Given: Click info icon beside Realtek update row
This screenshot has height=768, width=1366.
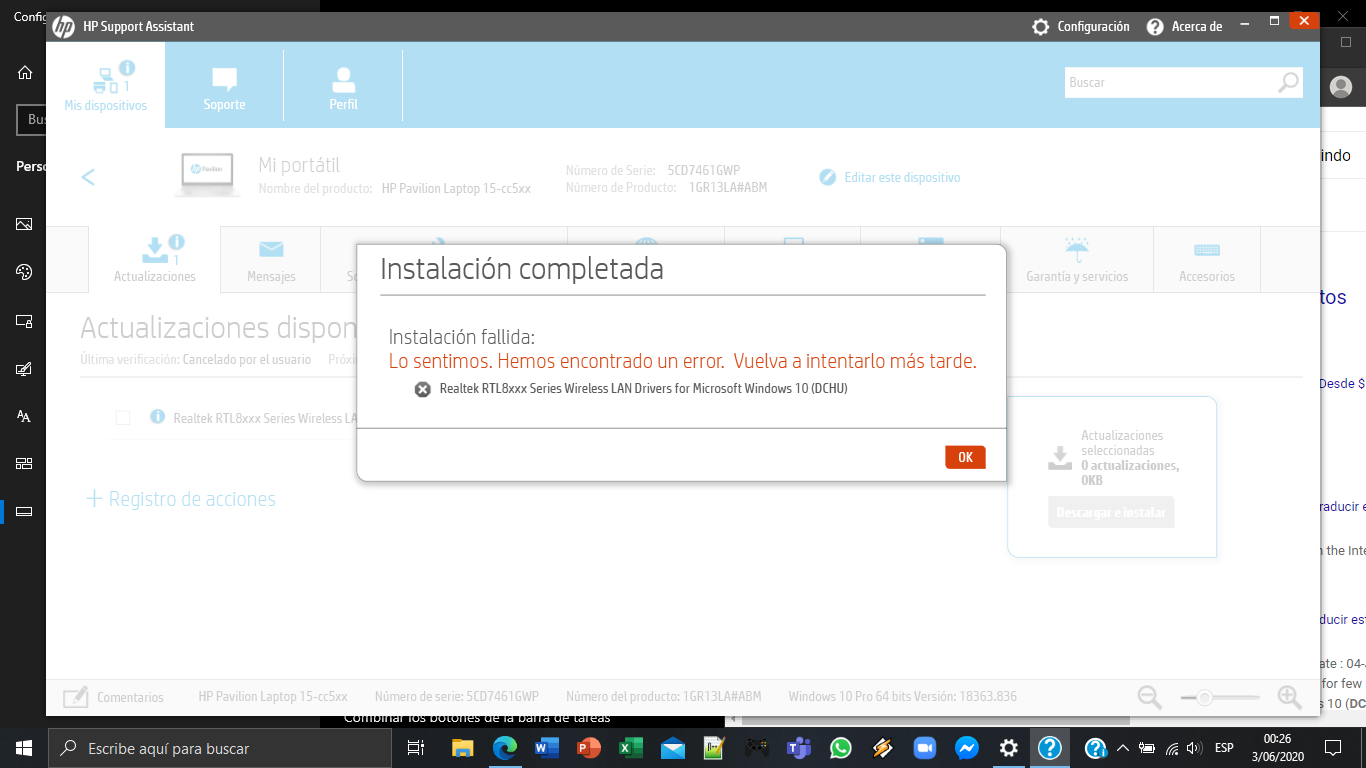Looking at the screenshot, I should click(x=157, y=417).
